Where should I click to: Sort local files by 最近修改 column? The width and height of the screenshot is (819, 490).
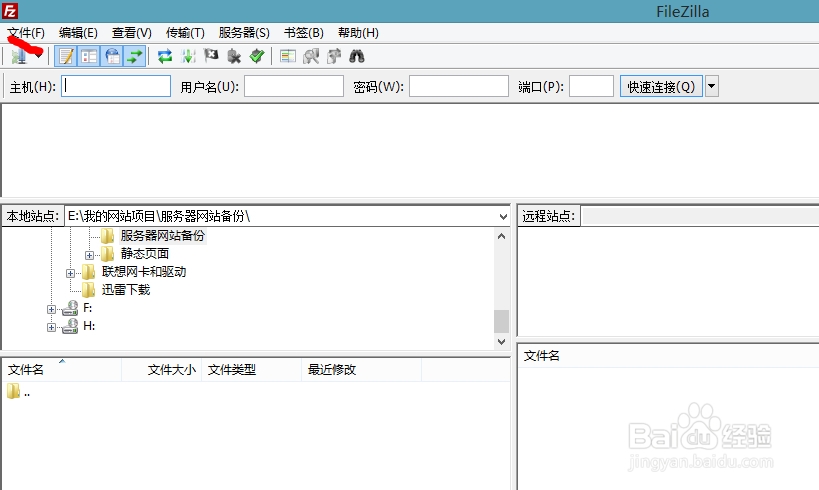pyautogui.click(x=361, y=370)
